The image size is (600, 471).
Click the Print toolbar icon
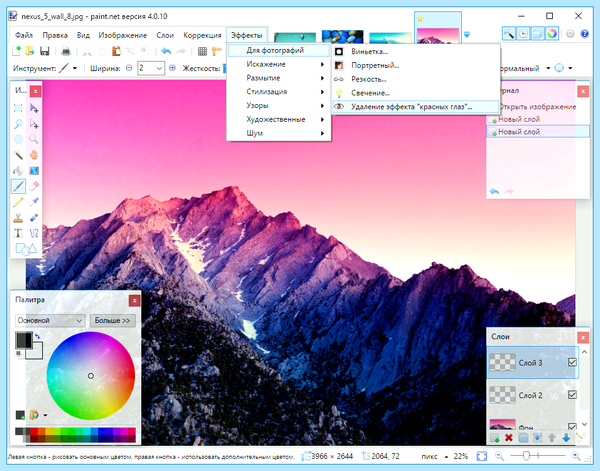(x=66, y=51)
